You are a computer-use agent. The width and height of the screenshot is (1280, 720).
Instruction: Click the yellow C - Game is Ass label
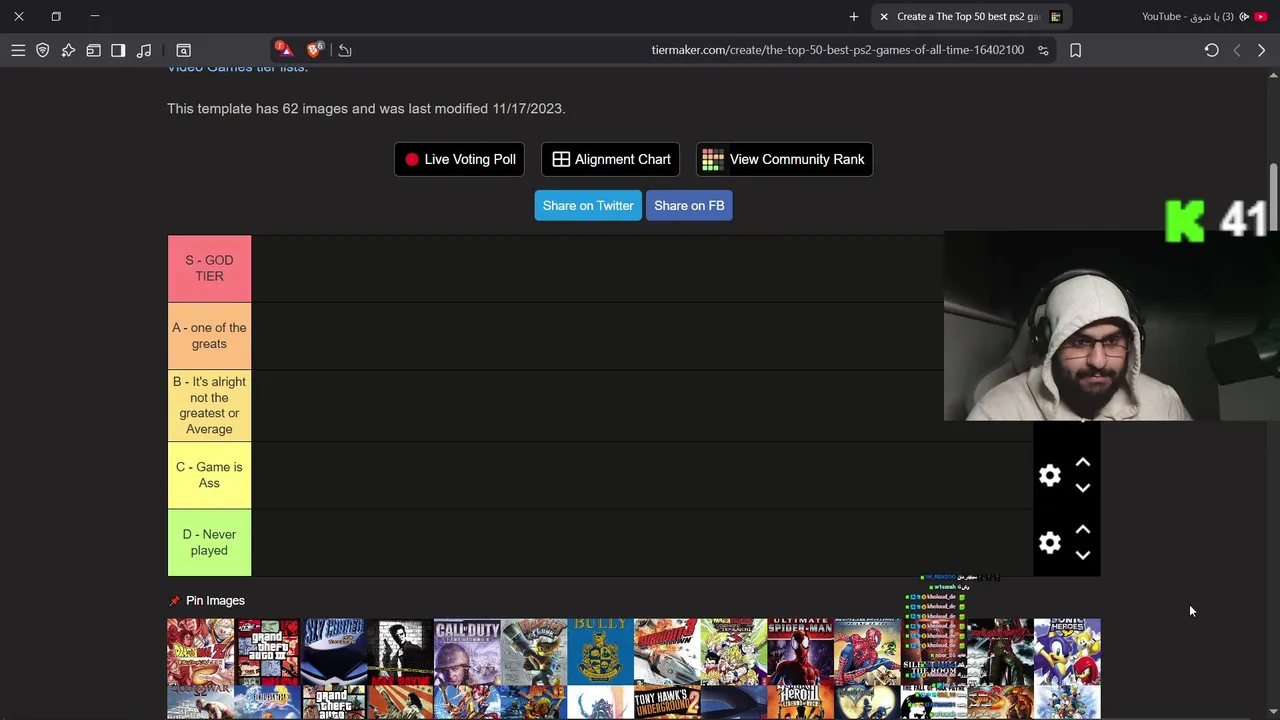(x=209, y=475)
